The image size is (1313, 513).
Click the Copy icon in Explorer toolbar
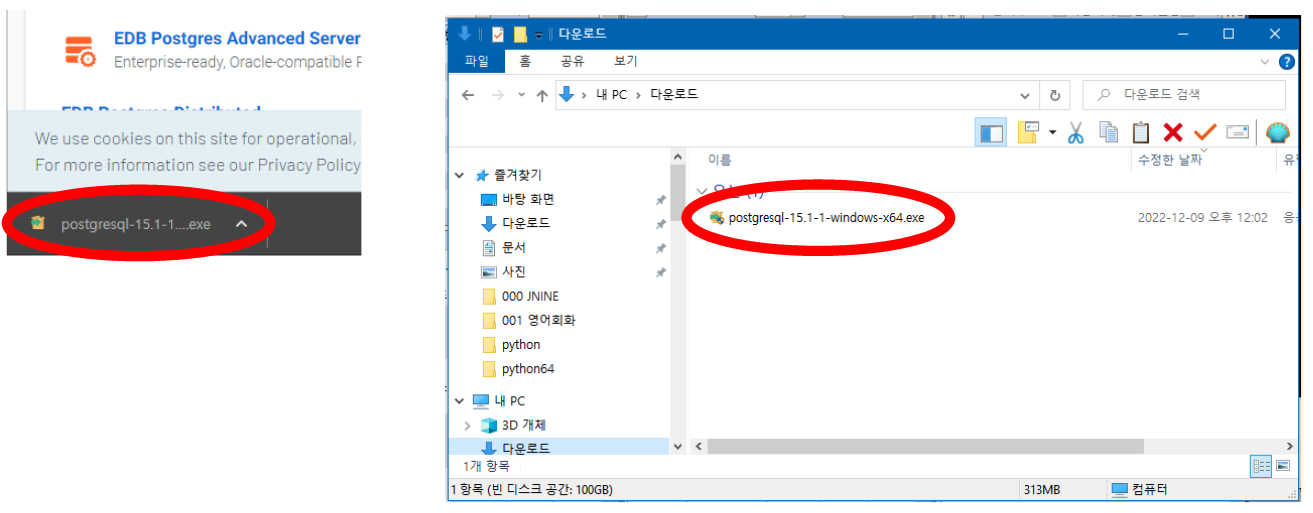click(1108, 132)
